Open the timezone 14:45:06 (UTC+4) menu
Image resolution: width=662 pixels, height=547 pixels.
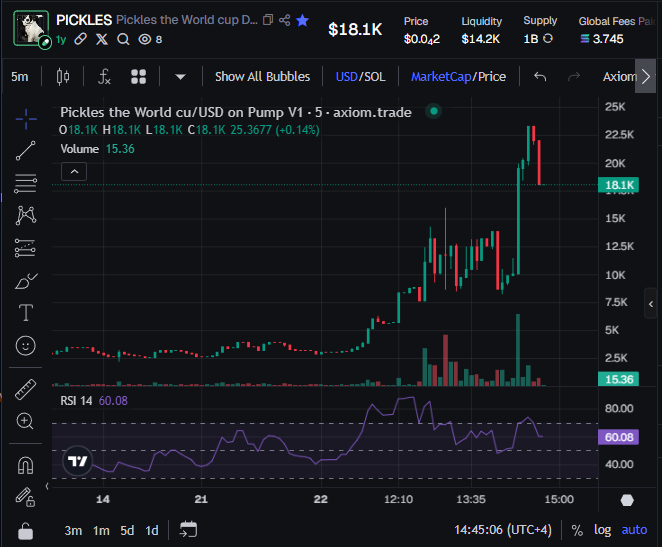coord(502,530)
